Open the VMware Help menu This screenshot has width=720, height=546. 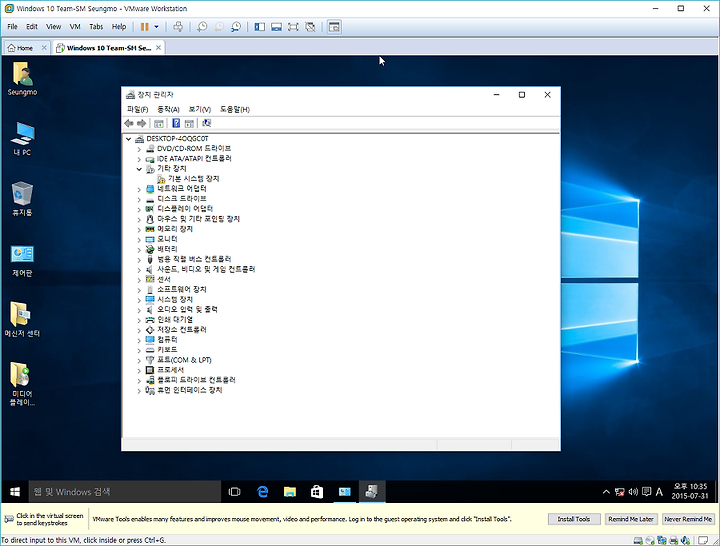coord(119,27)
